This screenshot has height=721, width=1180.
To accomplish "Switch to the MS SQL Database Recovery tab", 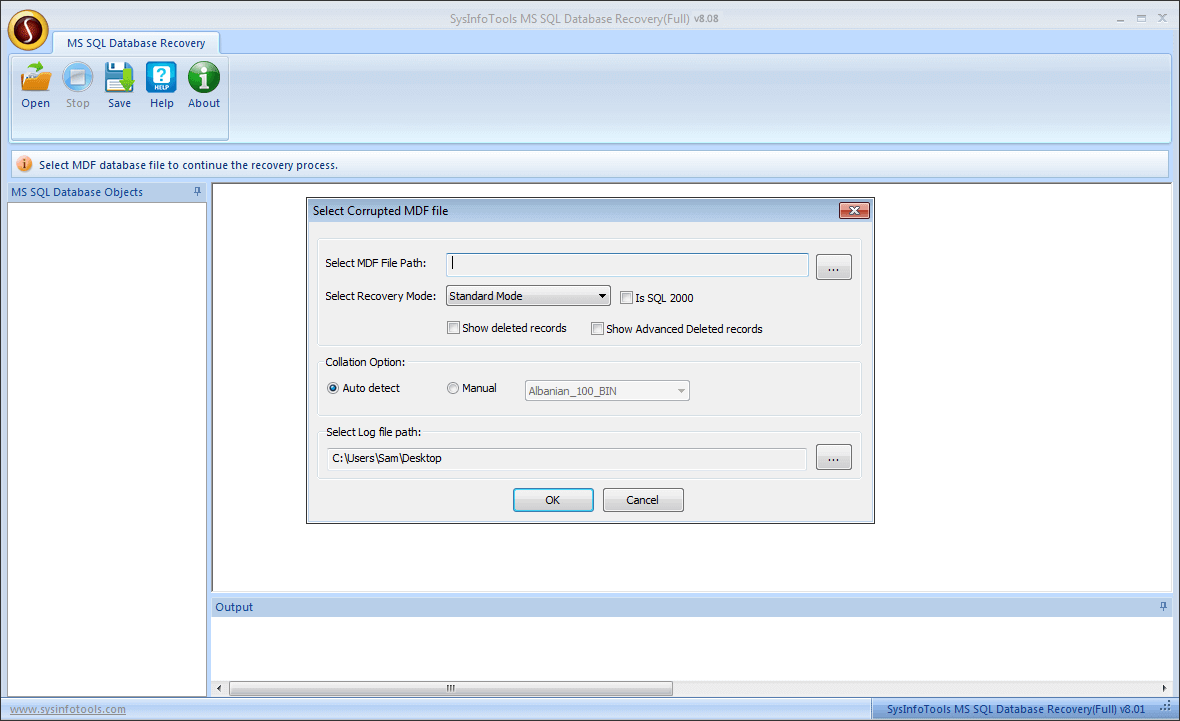I will click(136, 43).
